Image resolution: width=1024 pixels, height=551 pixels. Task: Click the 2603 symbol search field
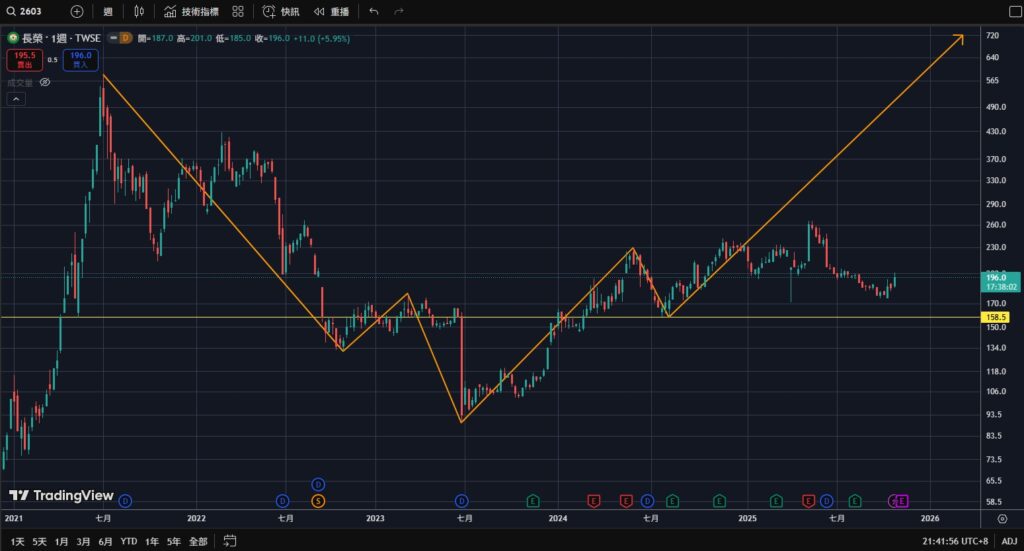30,11
